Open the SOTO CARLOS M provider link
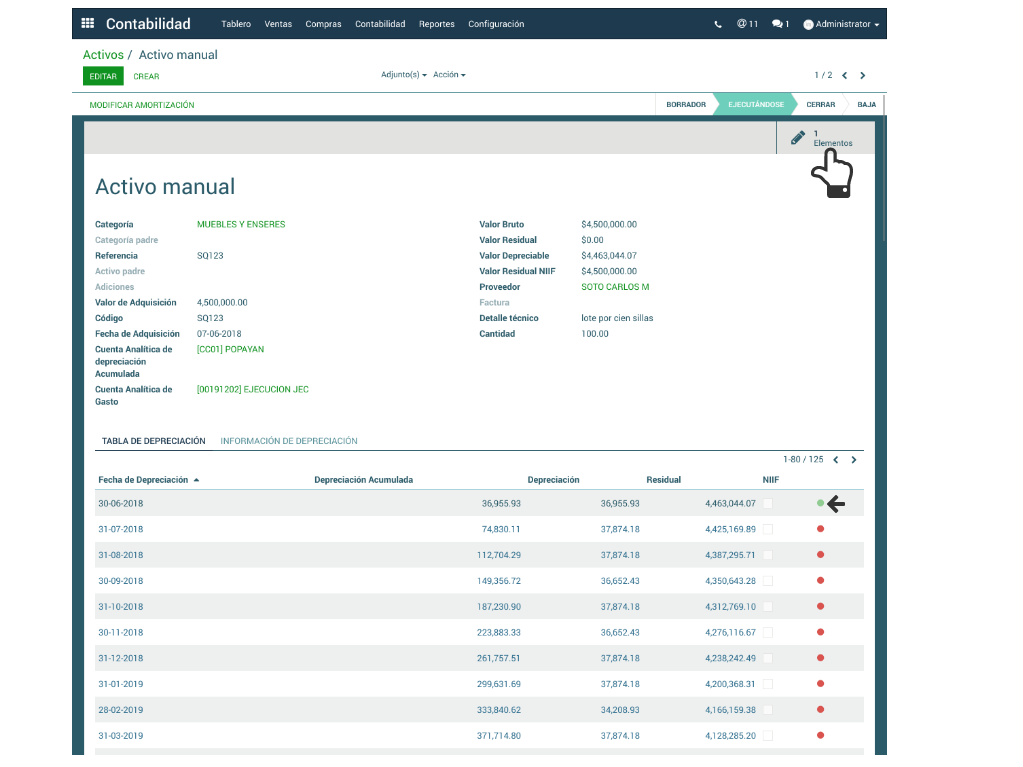This screenshot has width=1023, height=767. pos(614,287)
